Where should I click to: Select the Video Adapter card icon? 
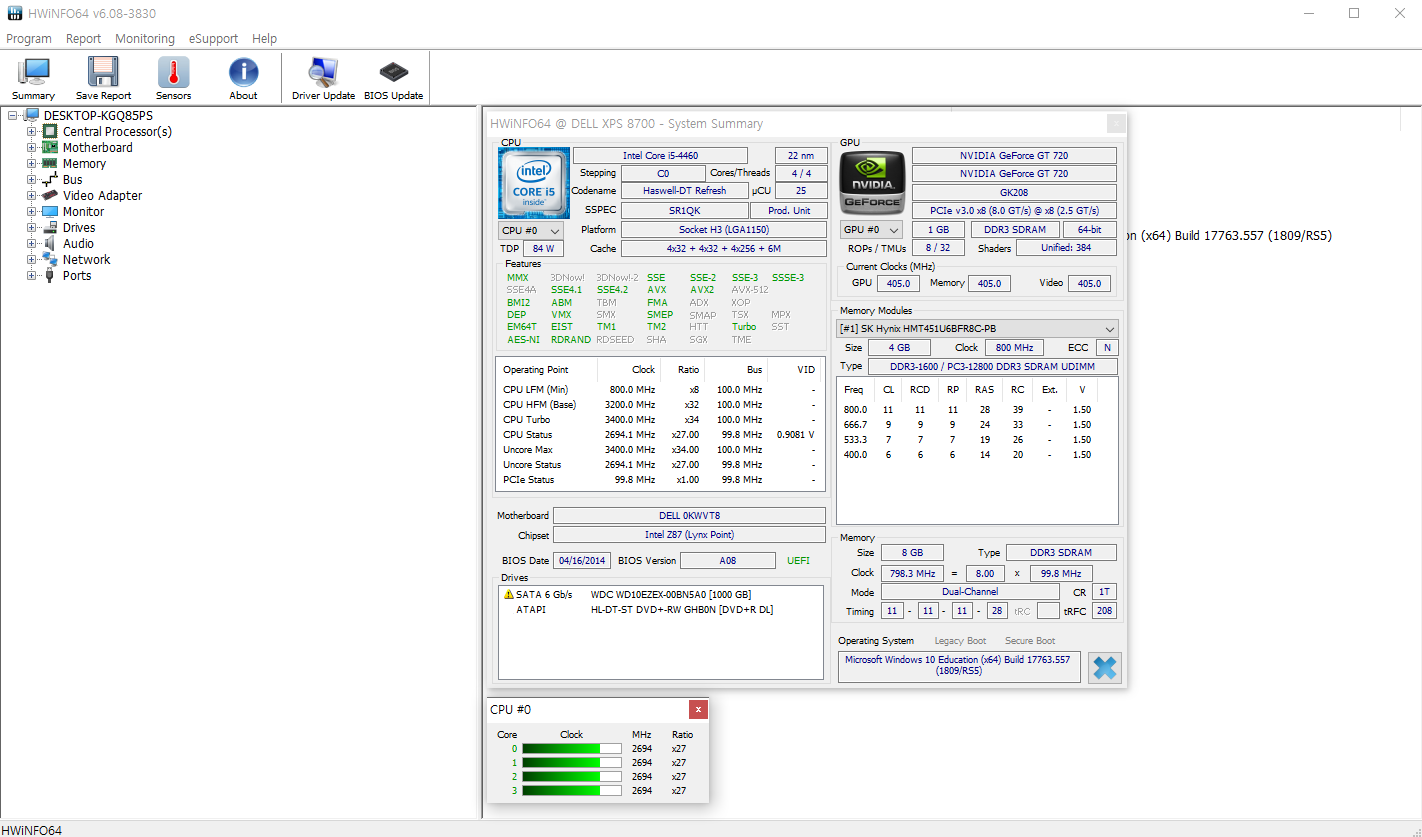[x=50, y=195]
